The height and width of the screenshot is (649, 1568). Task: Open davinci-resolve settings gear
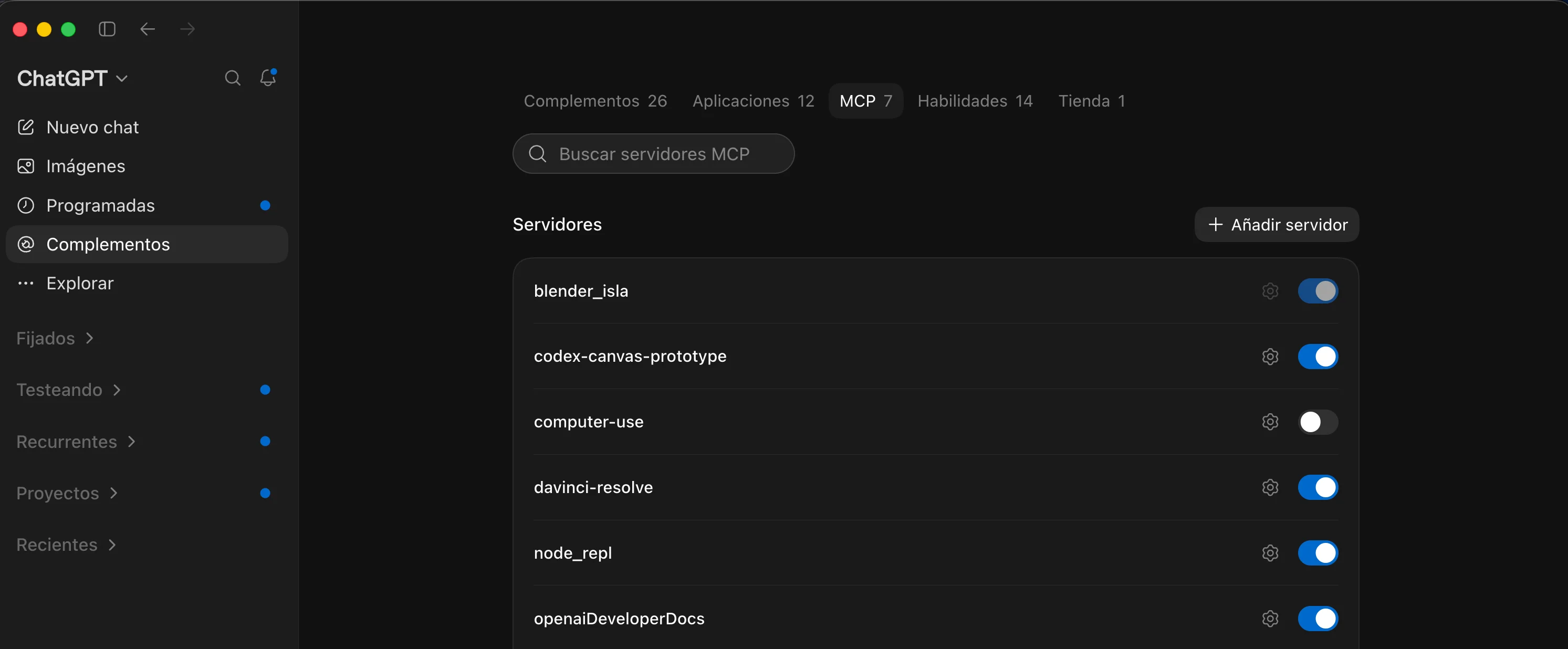[1270, 487]
